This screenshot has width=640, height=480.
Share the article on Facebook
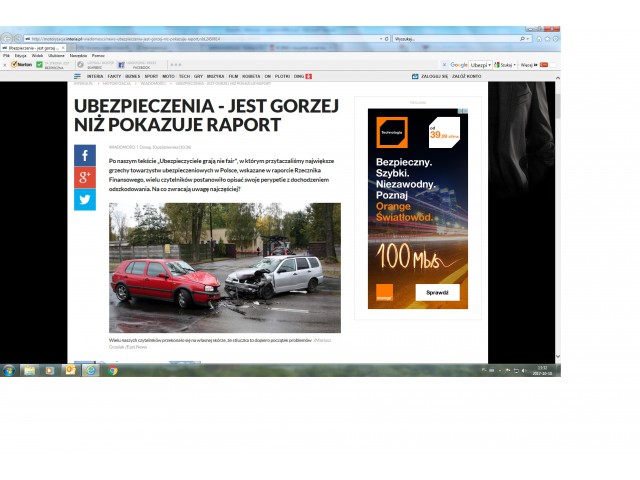[85, 156]
